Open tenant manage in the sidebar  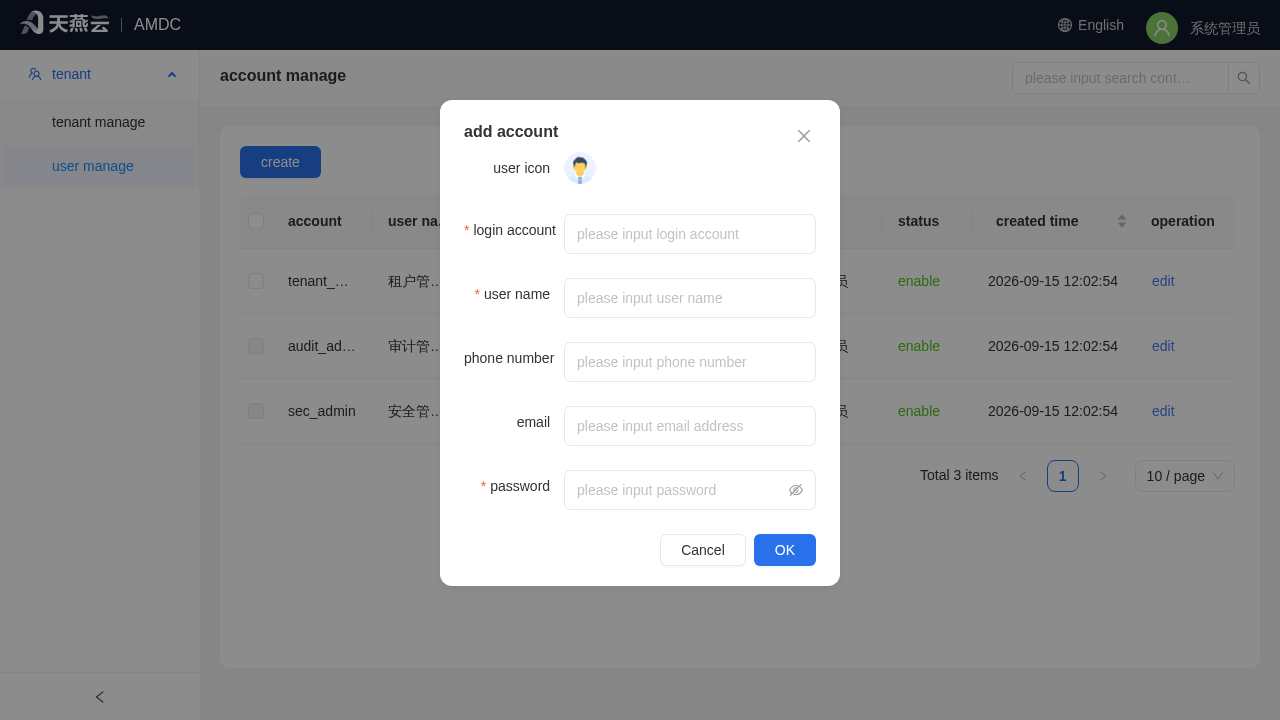pos(100,122)
